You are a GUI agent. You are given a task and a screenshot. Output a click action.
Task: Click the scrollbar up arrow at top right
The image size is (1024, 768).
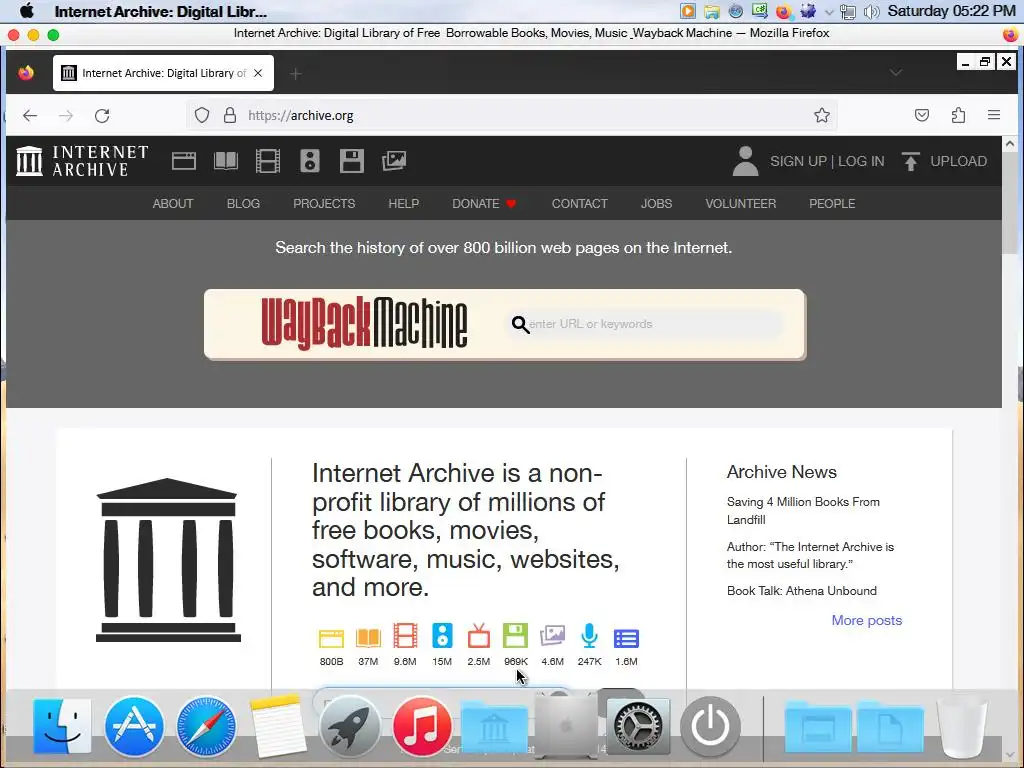[1010, 144]
